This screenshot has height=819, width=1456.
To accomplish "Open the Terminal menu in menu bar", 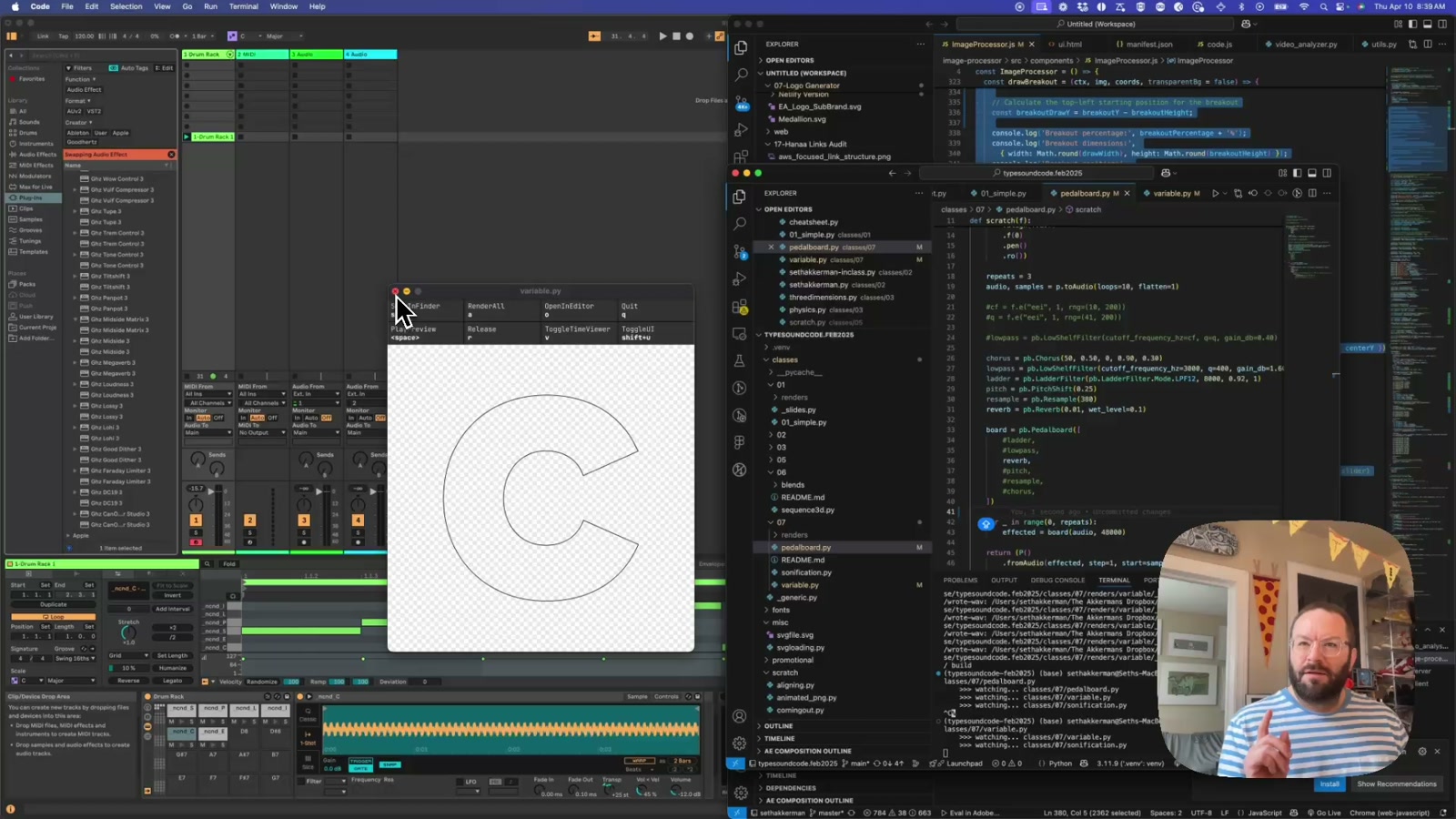I will [x=243, y=6].
